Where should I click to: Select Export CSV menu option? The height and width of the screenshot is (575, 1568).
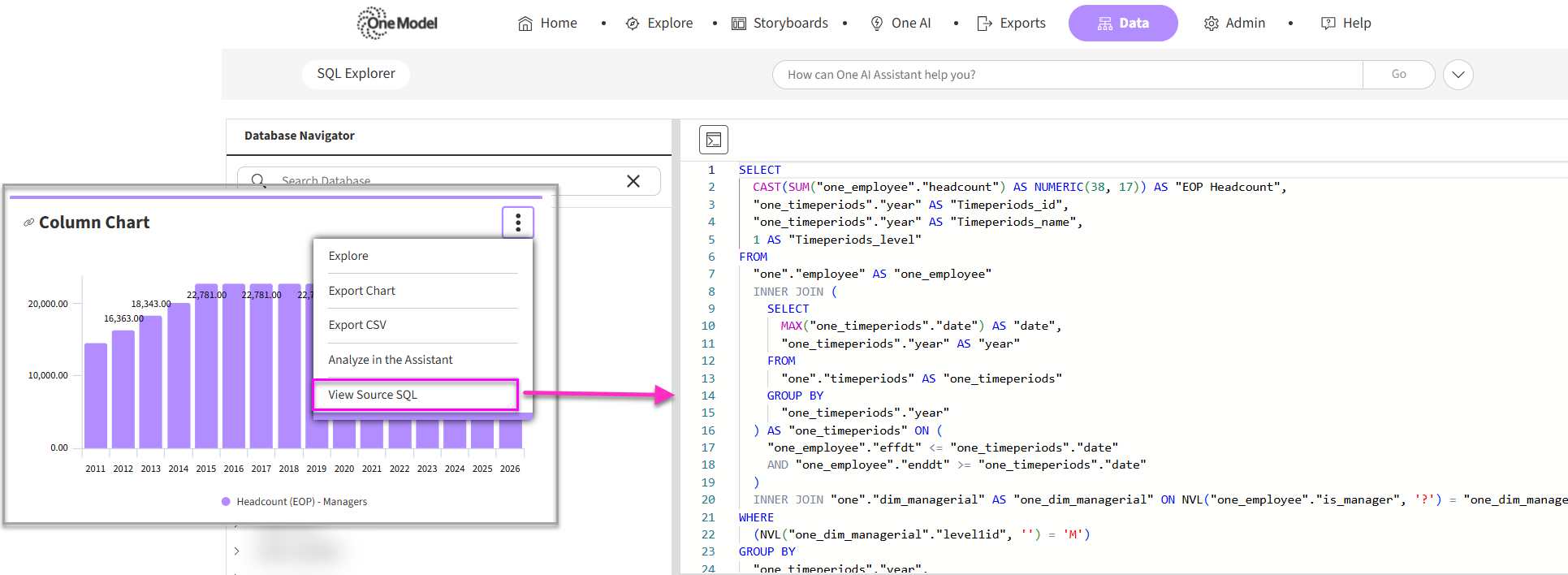tap(357, 325)
